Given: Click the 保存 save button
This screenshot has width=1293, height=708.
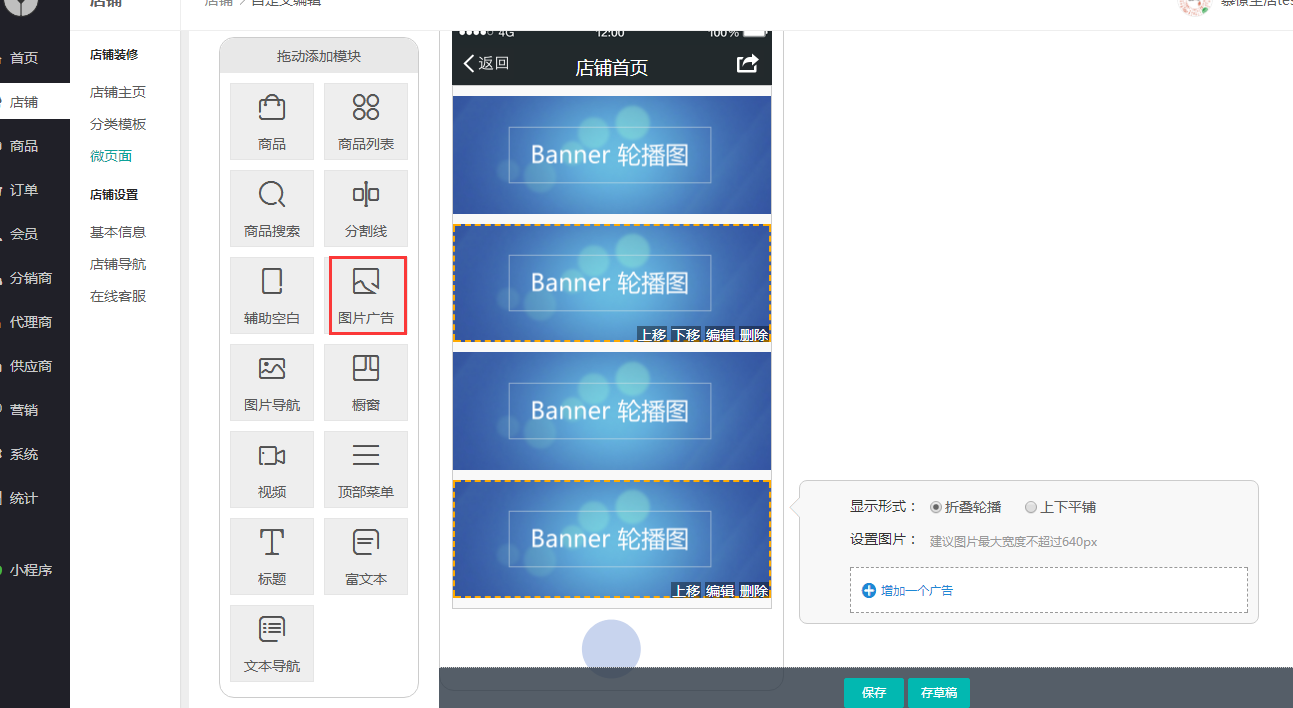Looking at the screenshot, I should tap(874, 692).
